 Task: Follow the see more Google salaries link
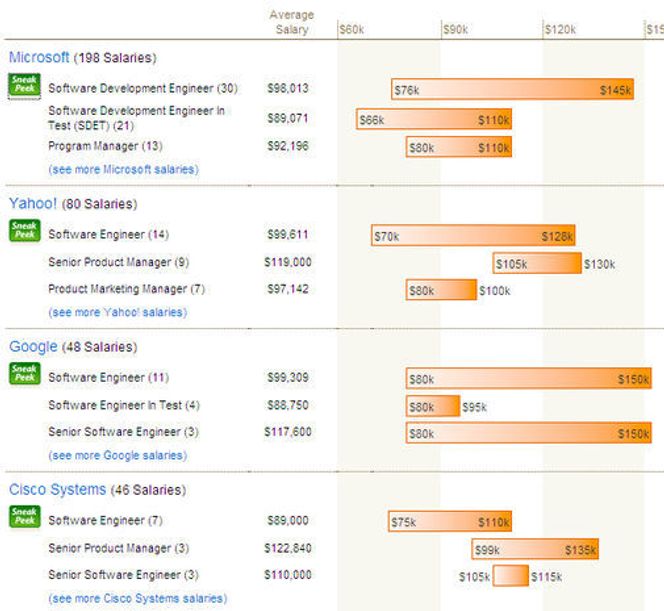point(118,456)
